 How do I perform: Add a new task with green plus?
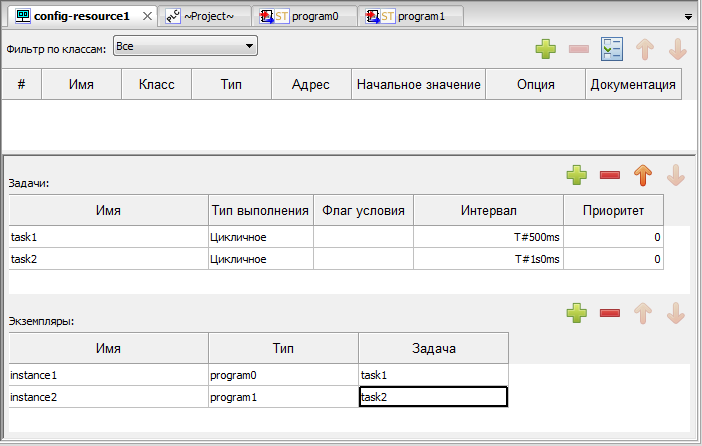coord(577,176)
